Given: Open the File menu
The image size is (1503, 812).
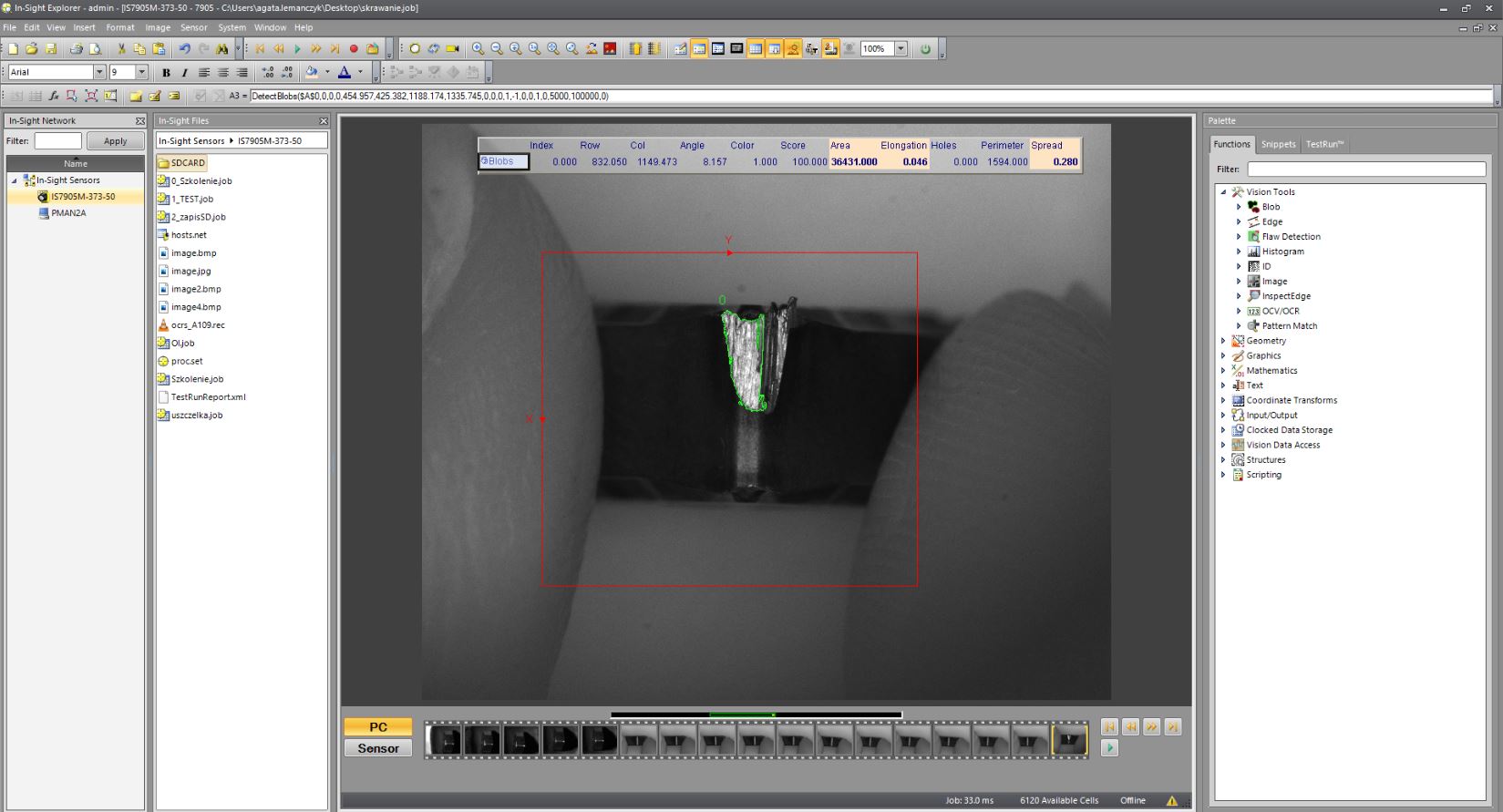Looking at the screenshot, I should point(9,27).
